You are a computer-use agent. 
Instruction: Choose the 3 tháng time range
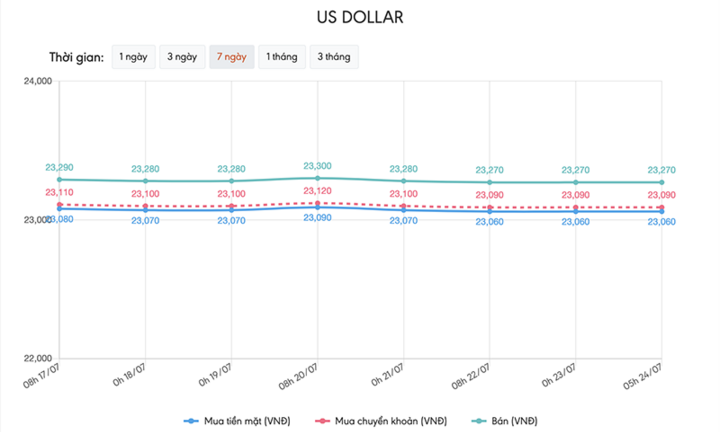tap(333, 57)
